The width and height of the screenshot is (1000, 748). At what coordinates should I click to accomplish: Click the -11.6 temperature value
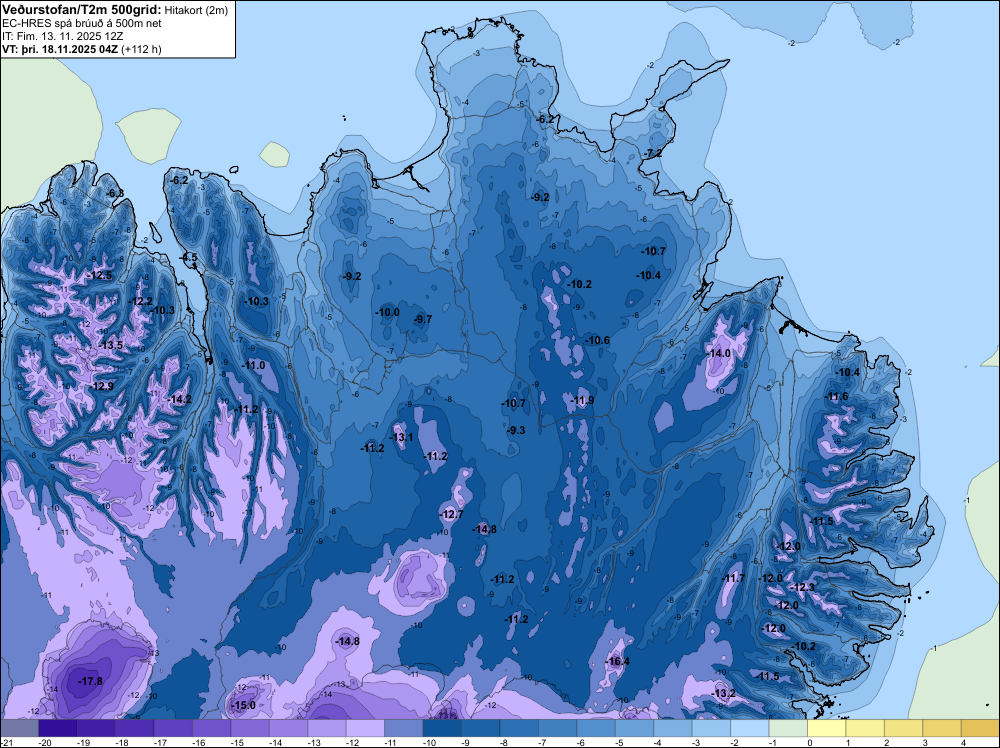tap(836, 397)
